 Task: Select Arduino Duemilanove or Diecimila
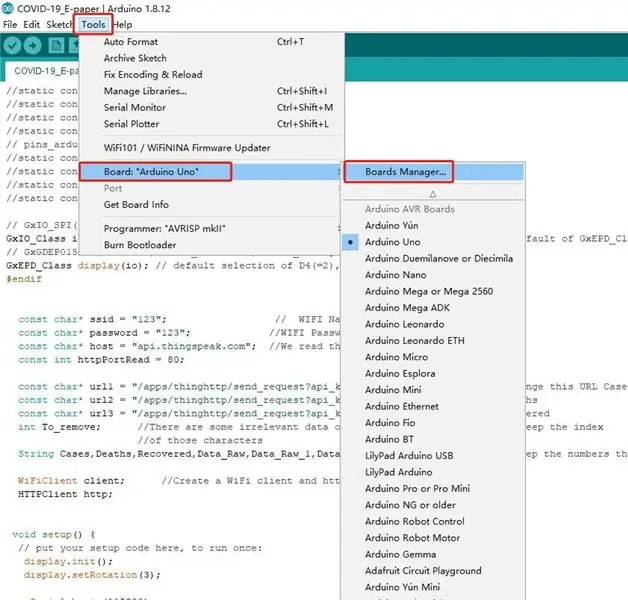point(433,258)
